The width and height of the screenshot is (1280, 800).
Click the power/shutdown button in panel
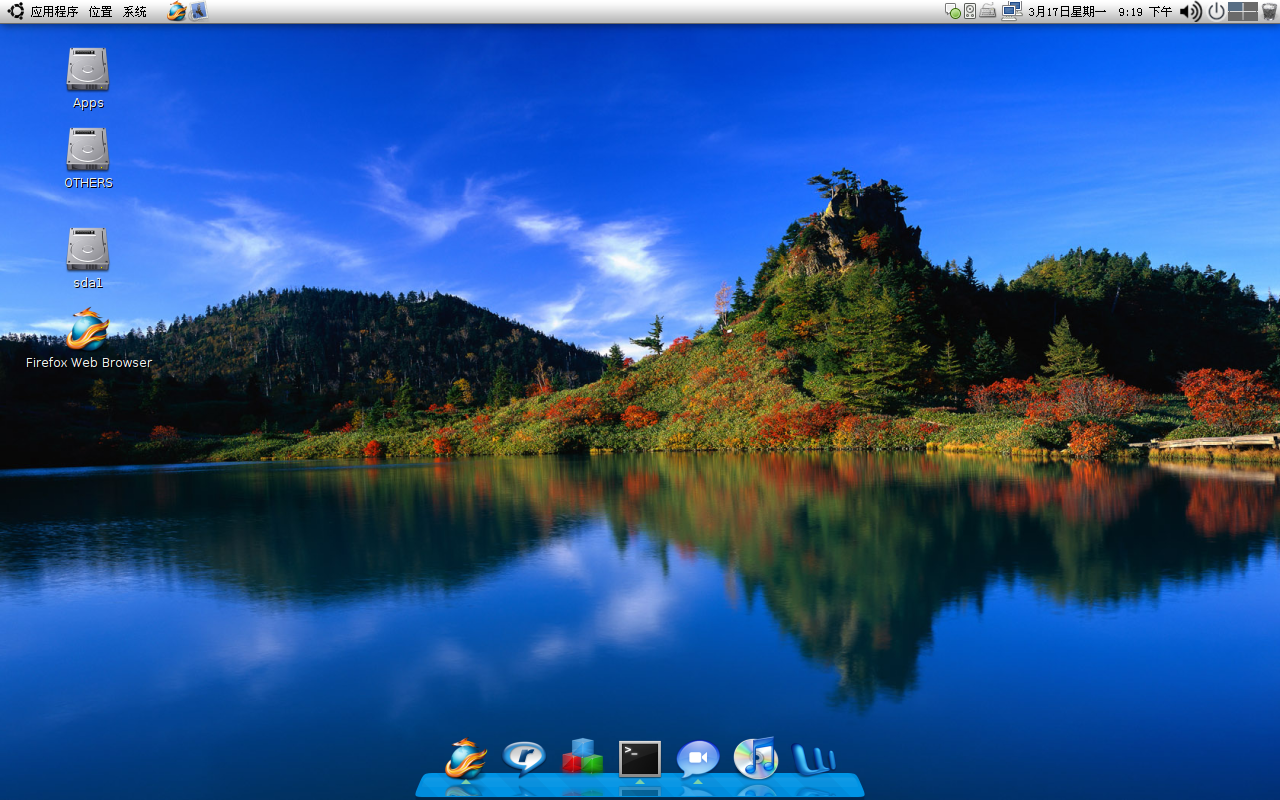coord(1216,11)
